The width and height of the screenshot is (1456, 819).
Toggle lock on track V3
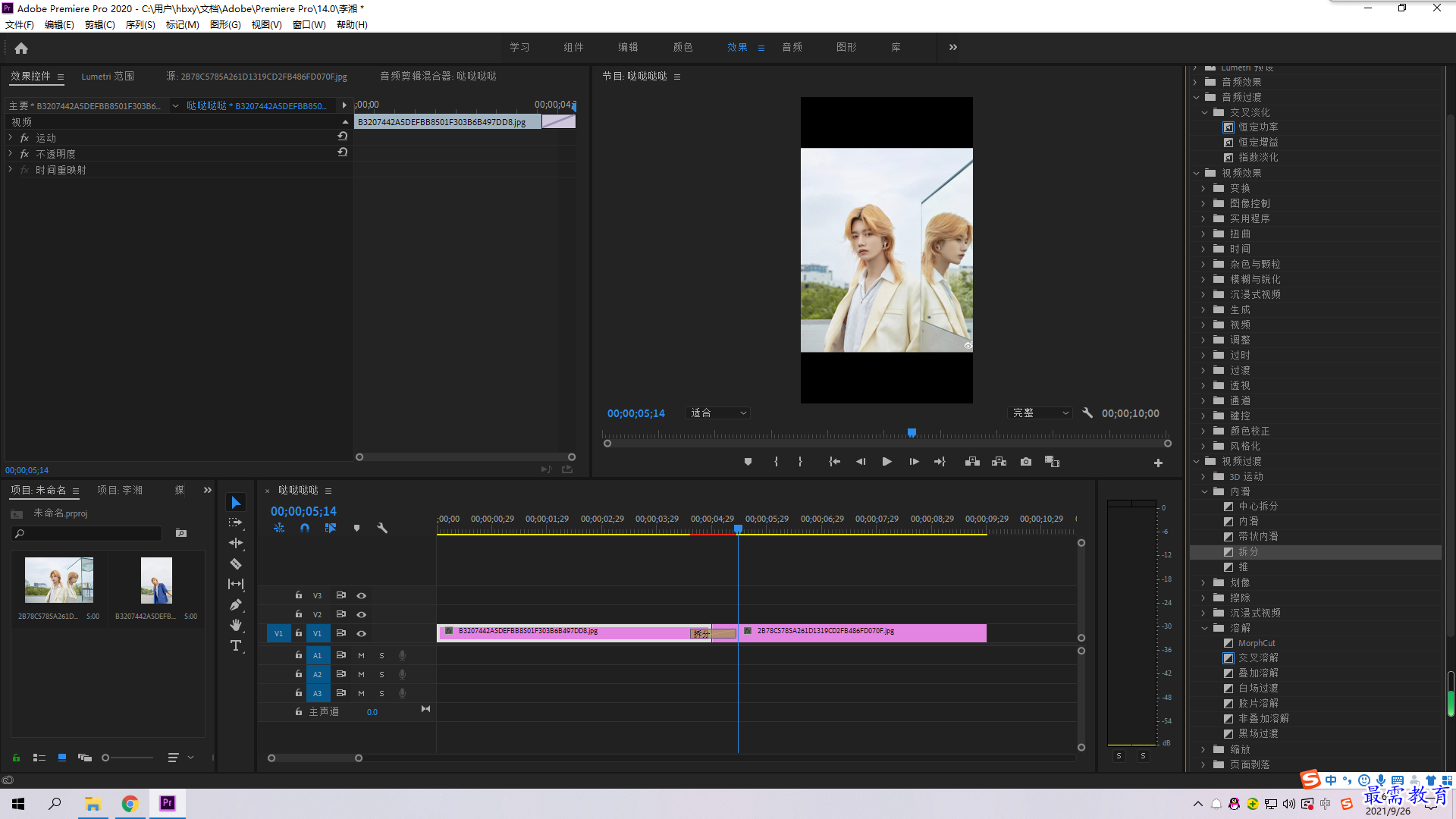pos(299,595)
